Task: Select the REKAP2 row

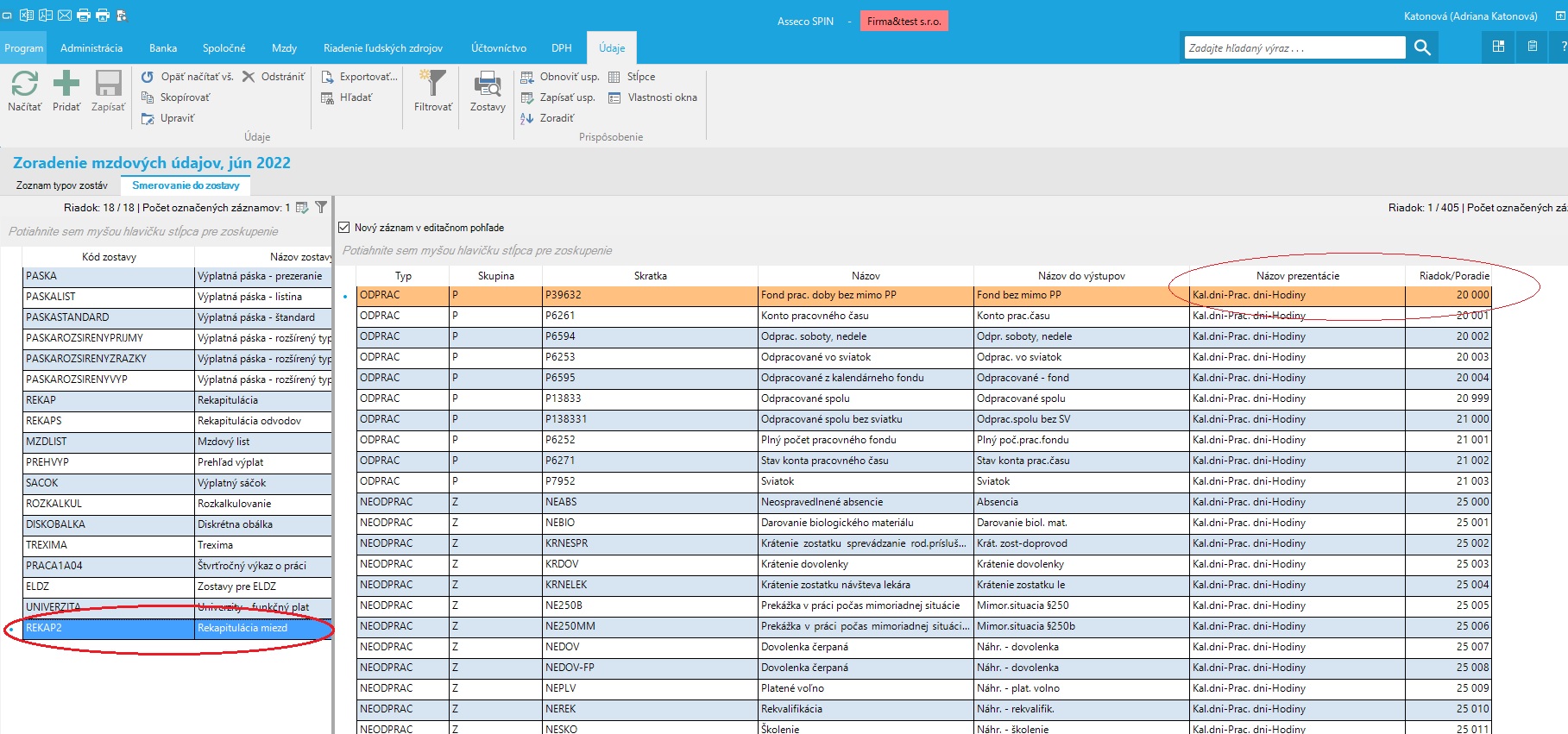Action: (x=177, y=628)
